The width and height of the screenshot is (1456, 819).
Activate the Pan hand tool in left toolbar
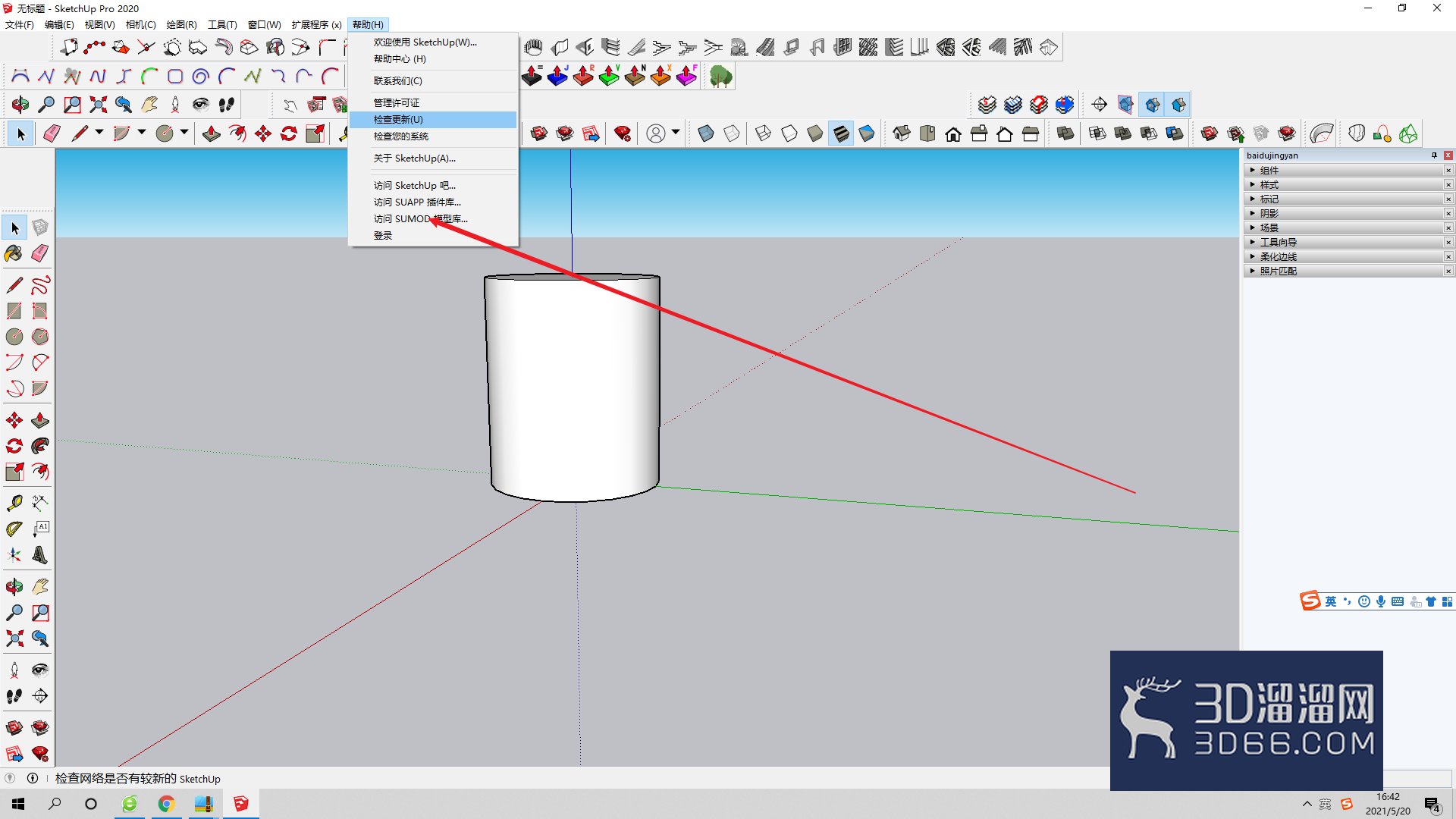point(40,586)
